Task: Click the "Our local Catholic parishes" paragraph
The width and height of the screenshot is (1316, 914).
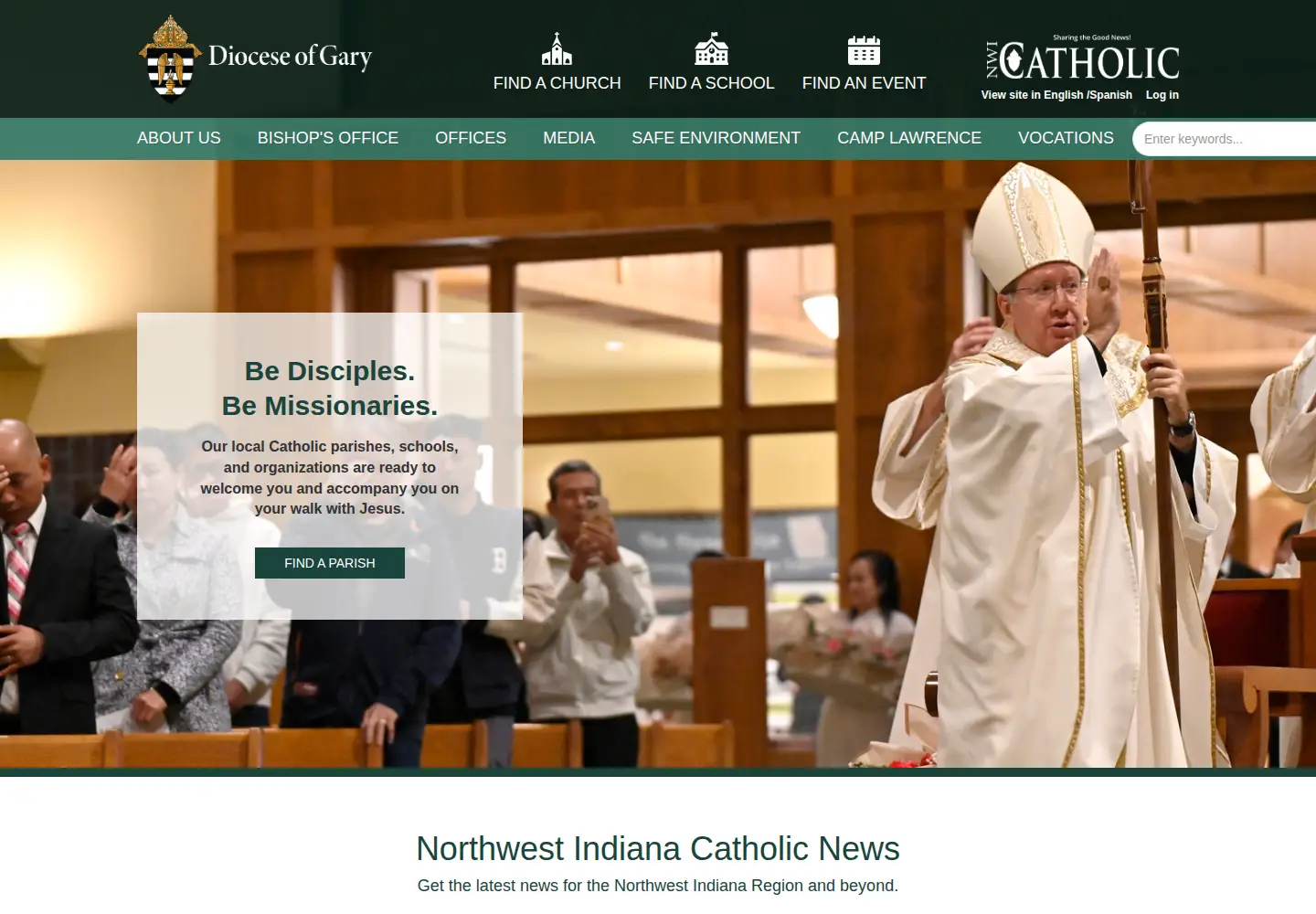Action: point(330,477)
